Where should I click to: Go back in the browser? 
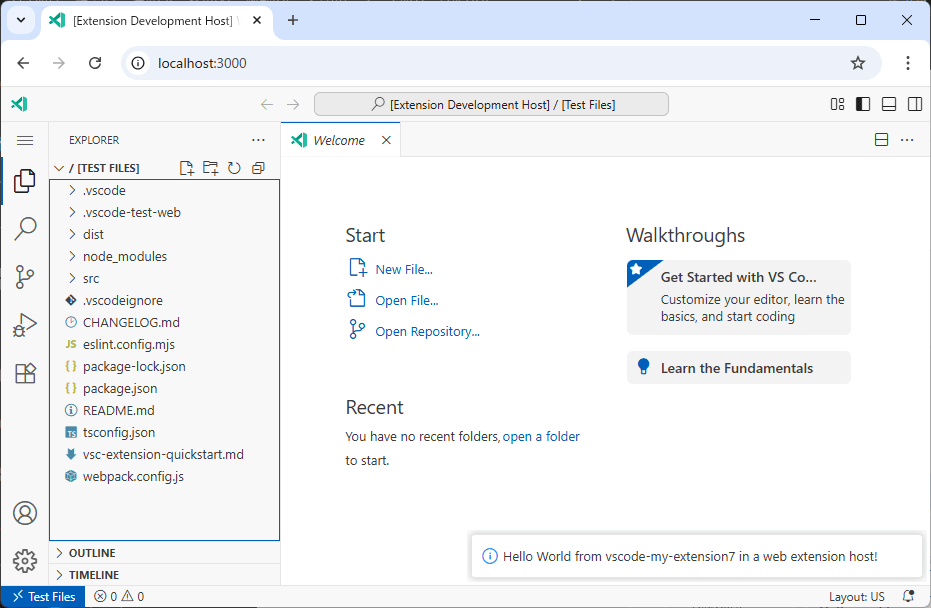click(x=23, y=63)
